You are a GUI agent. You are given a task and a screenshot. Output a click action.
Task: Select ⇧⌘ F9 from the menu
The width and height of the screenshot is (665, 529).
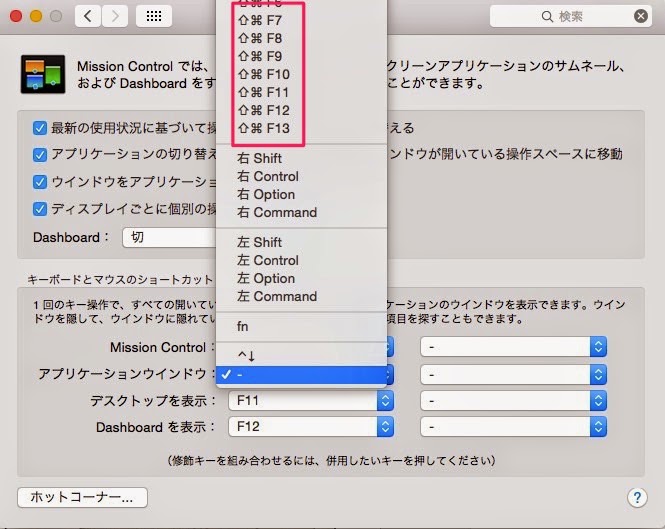[301, 56]
